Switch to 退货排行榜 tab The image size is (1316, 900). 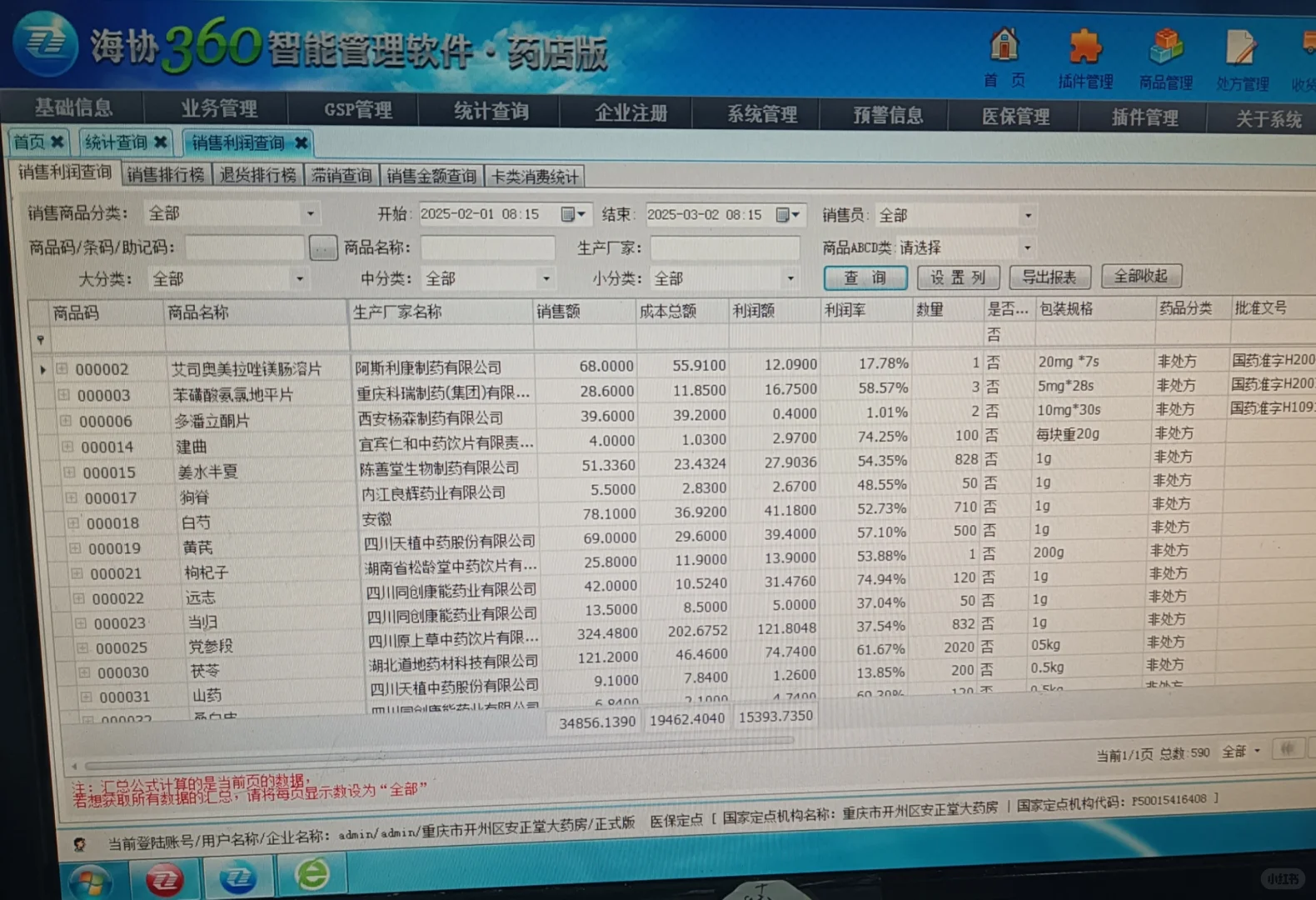pos(257,175)
